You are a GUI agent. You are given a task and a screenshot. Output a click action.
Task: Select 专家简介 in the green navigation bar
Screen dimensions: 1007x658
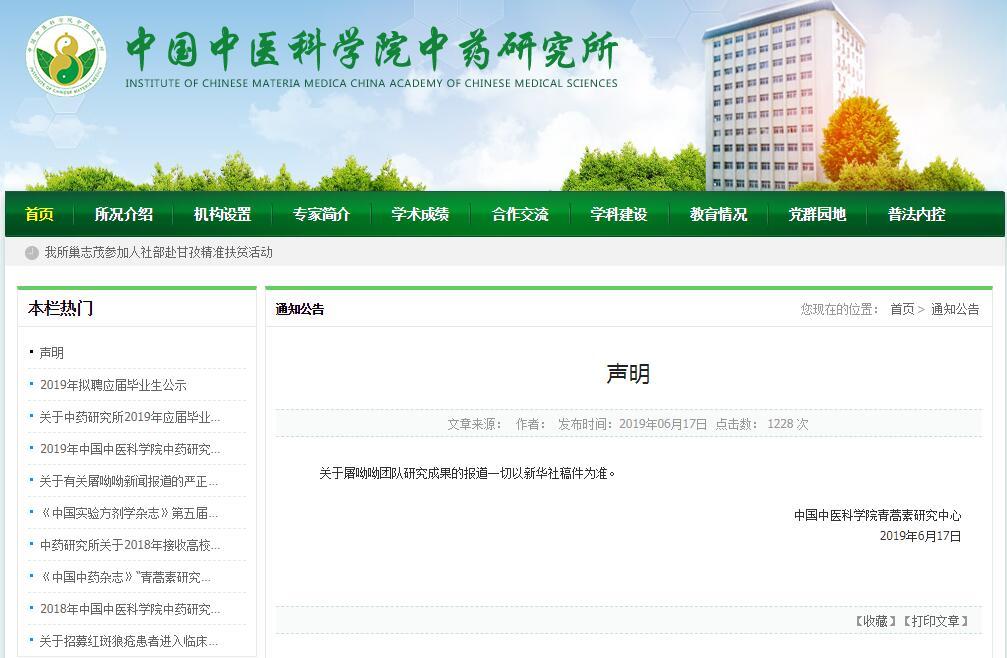tap(321, 214)
